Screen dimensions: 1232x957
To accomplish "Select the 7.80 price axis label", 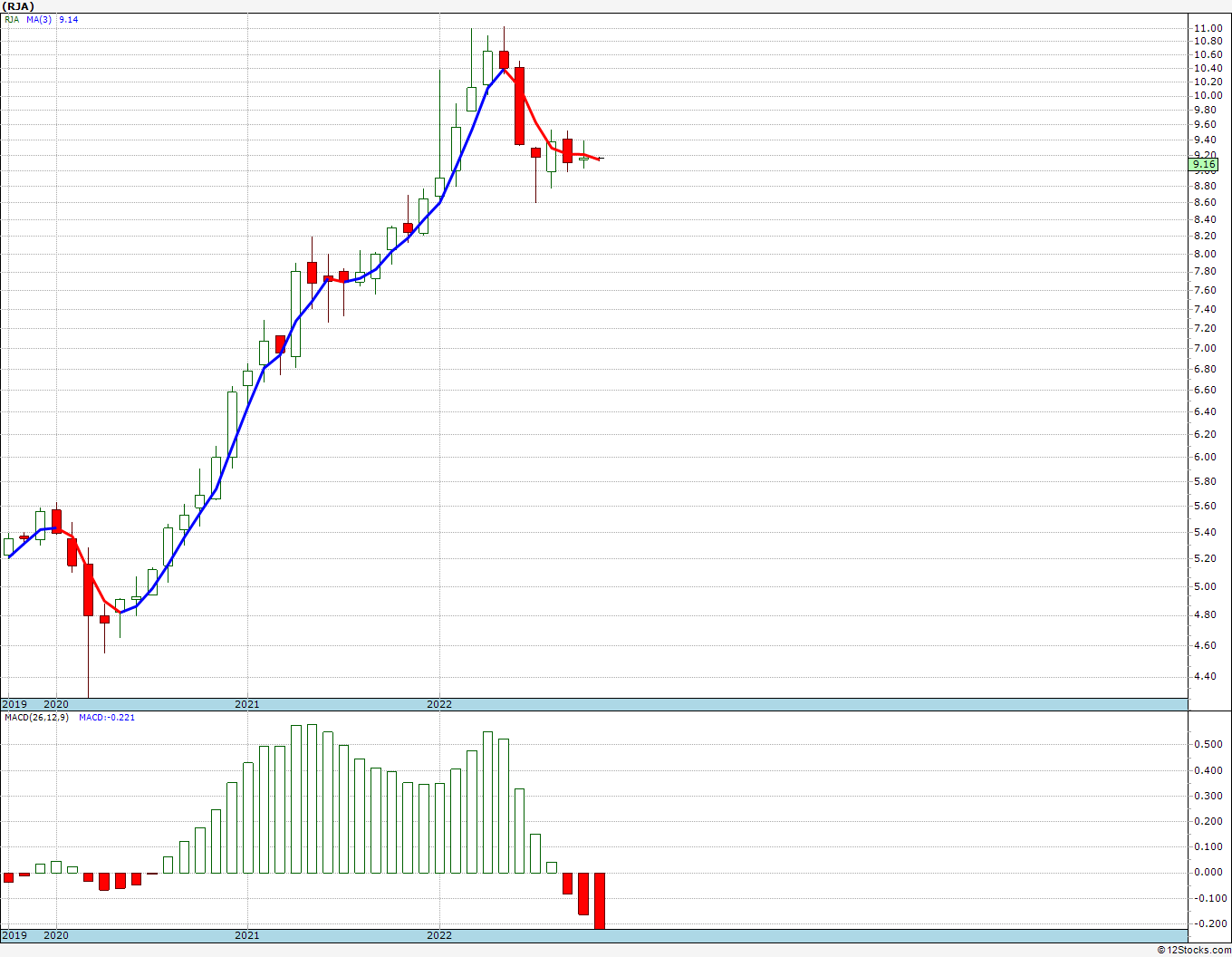I will click(1206, 271).
